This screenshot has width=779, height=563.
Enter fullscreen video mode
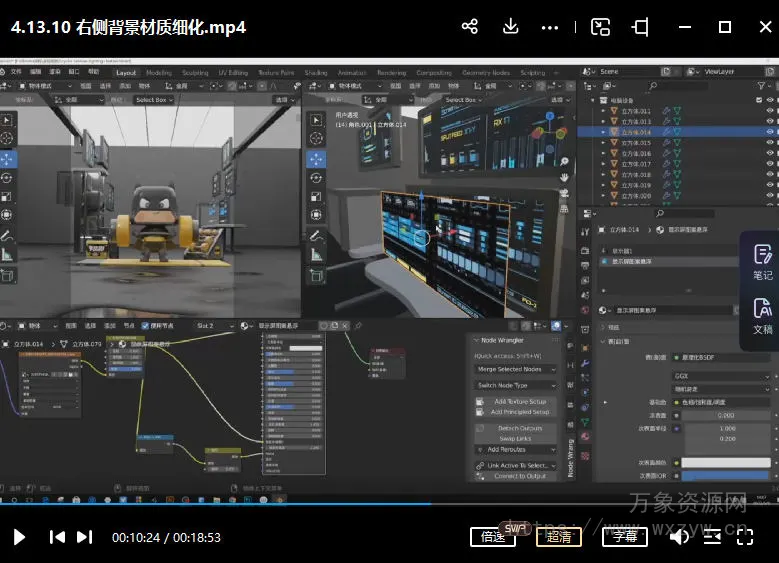(x=745, y=537)
